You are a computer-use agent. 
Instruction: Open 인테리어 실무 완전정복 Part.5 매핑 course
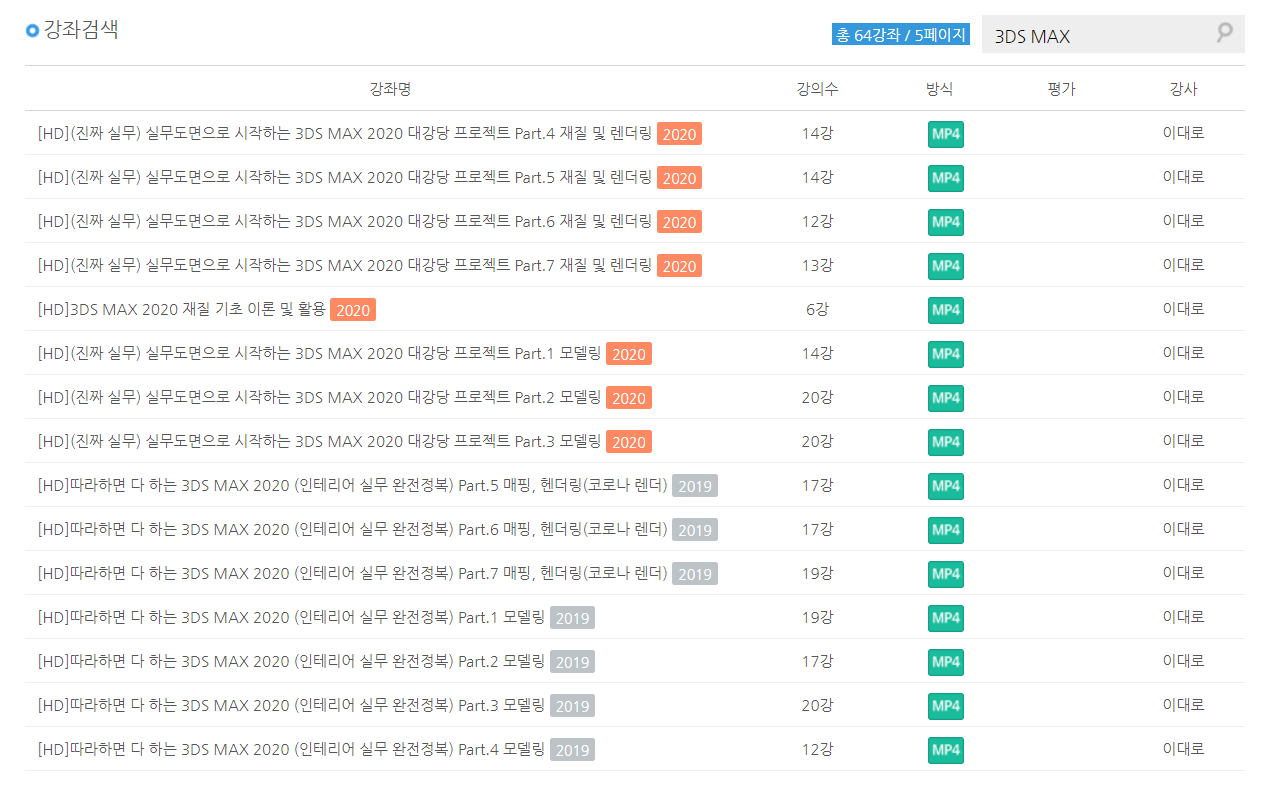(x=352, y=485)
